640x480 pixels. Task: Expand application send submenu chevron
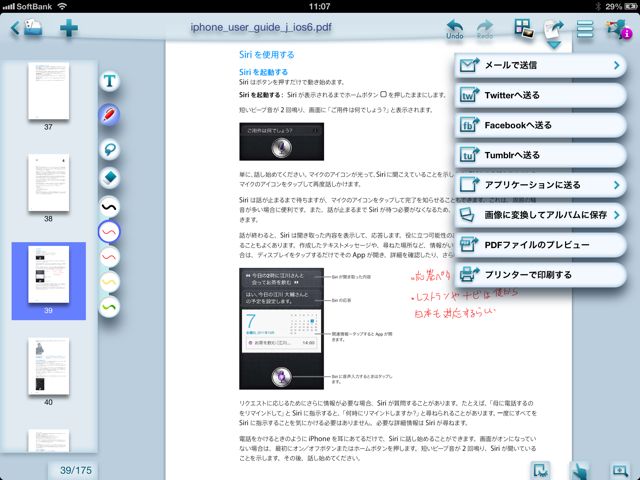(x=617, y=185)
